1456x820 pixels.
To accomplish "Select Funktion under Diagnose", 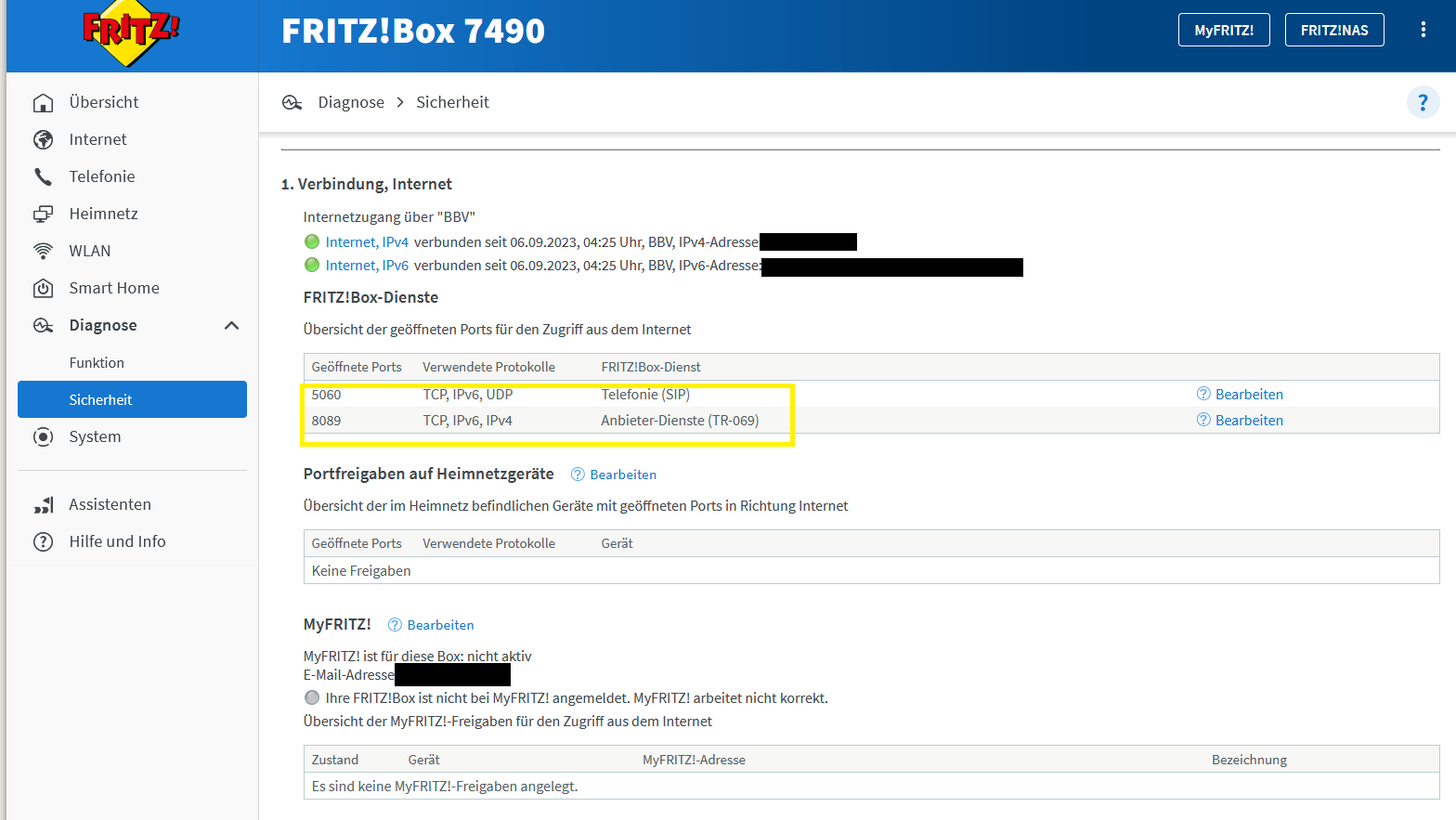I will pos(97,362).
